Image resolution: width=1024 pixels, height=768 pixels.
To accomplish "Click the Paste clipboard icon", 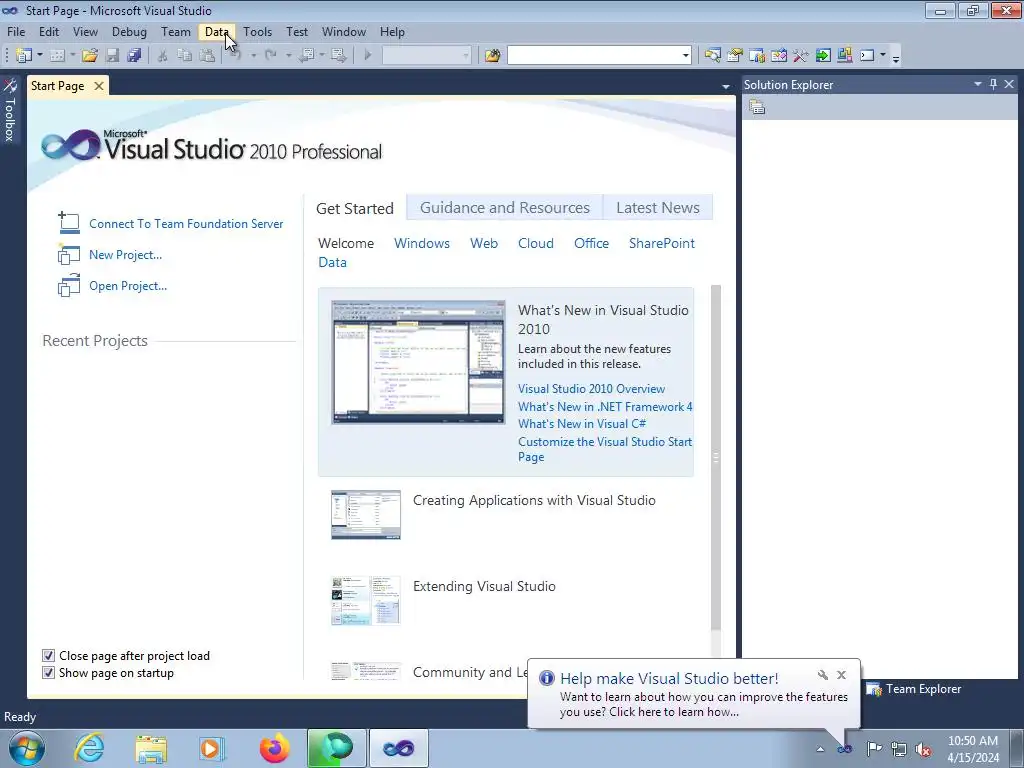I will click(207, 56).
